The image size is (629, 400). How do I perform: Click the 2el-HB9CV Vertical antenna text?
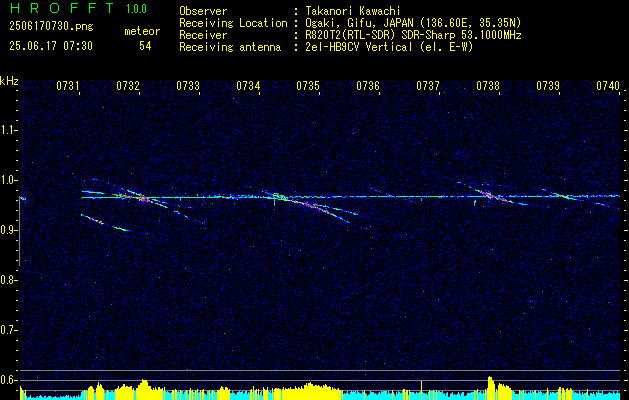point(389,47)
